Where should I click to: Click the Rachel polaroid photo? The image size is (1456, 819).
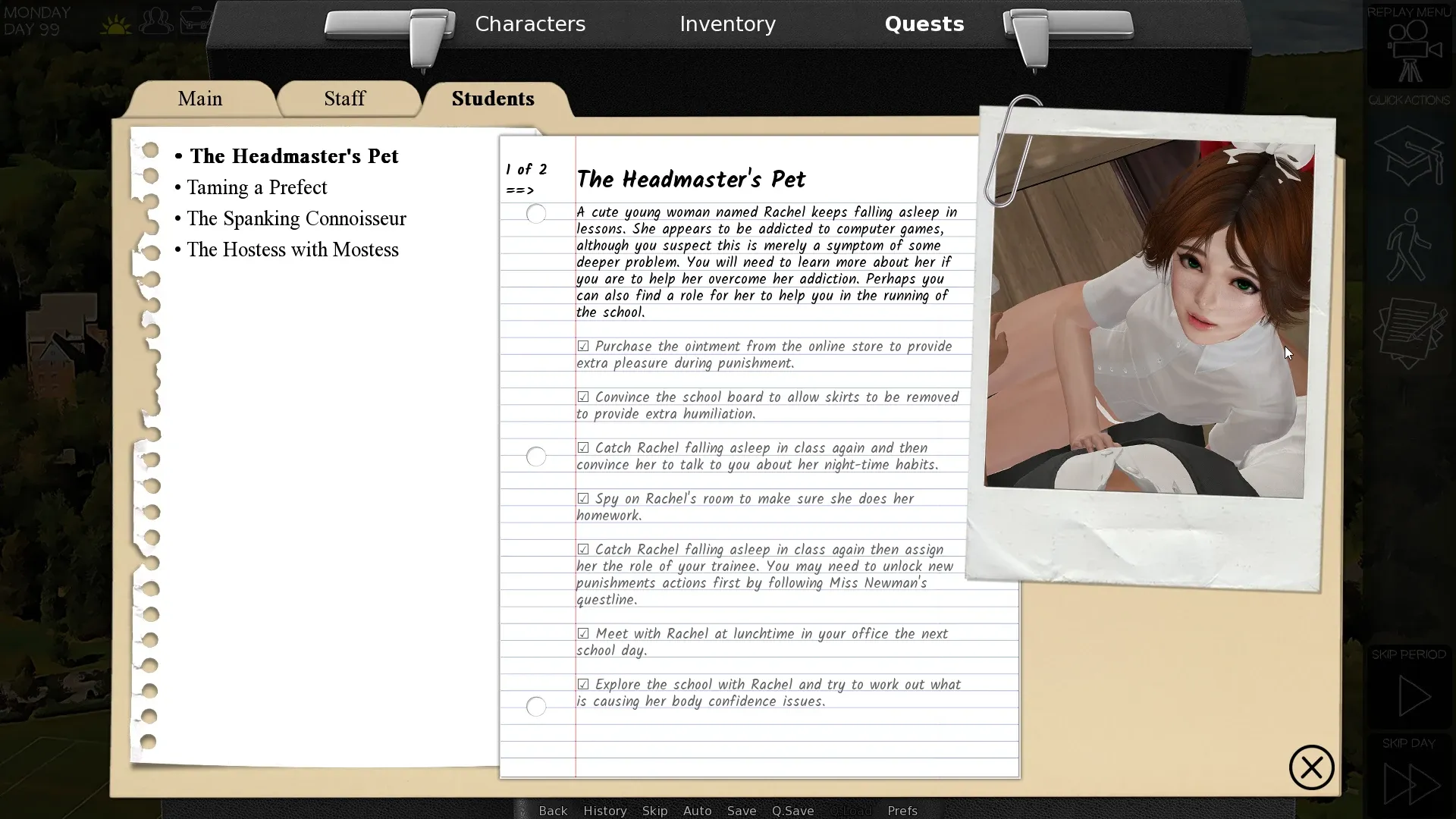point(1149,349)
